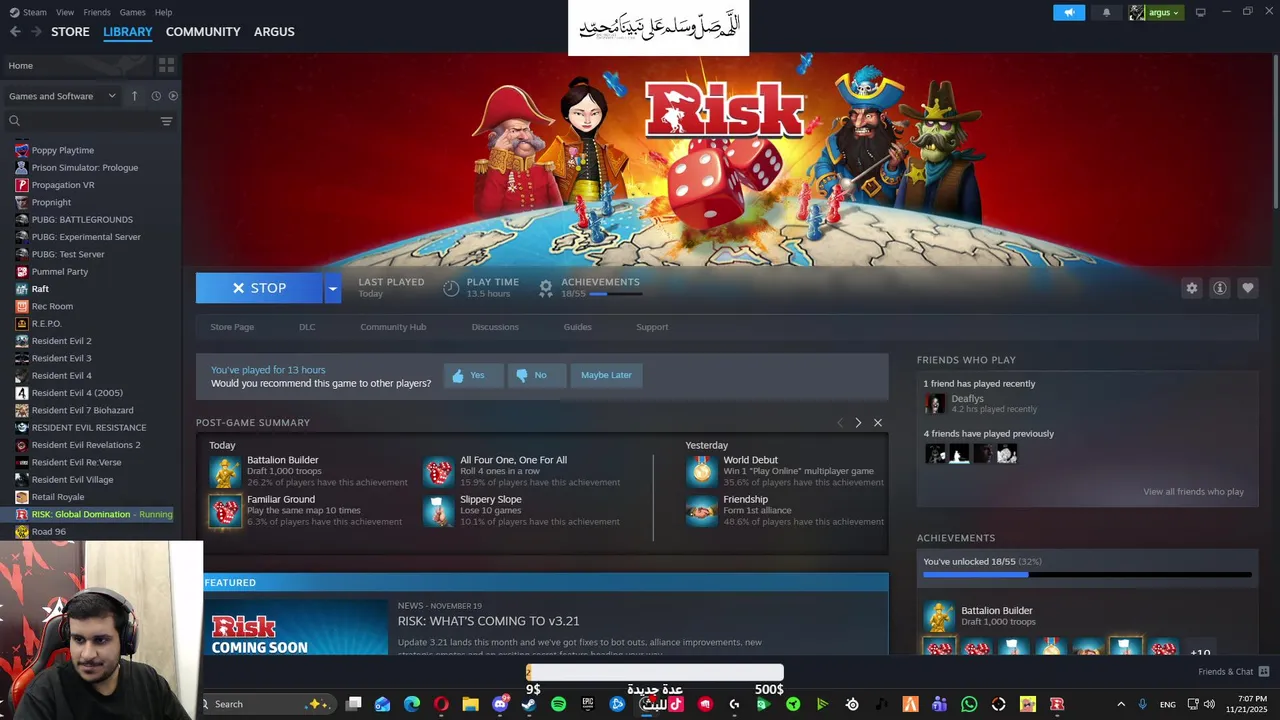Open the Friends menu
The width and height of the screenshot is (1280, 720).
97,12
